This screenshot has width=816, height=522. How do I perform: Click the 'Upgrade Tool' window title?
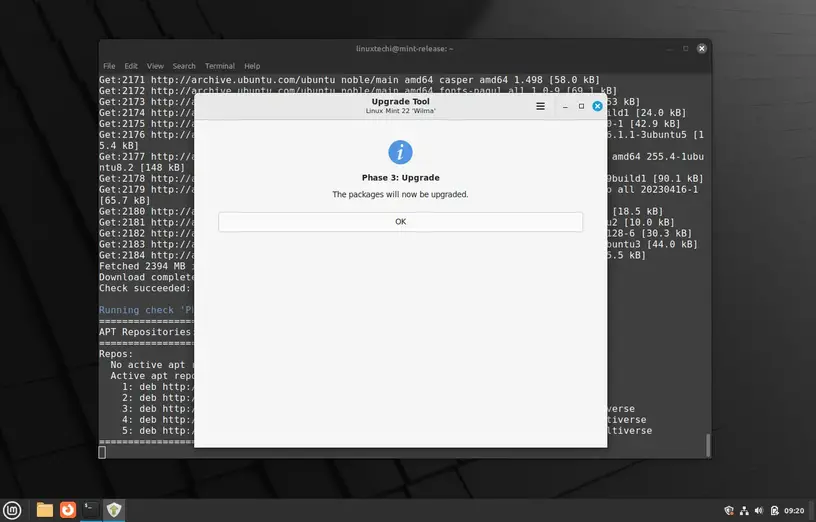pos(400,101)
